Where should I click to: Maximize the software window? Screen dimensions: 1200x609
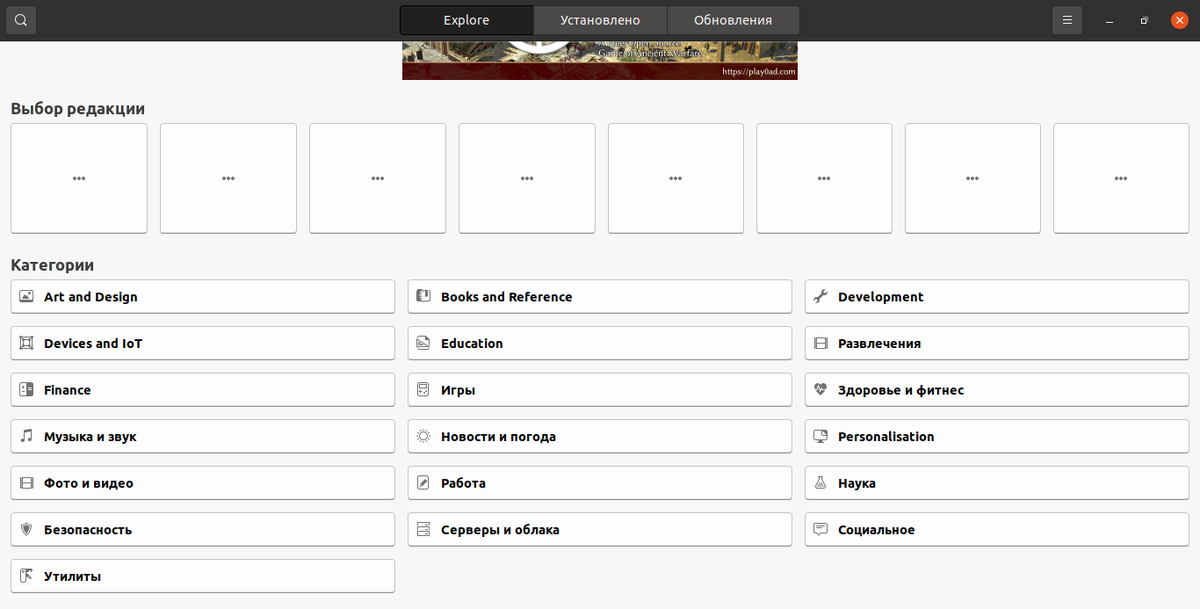click(1144, 20)
